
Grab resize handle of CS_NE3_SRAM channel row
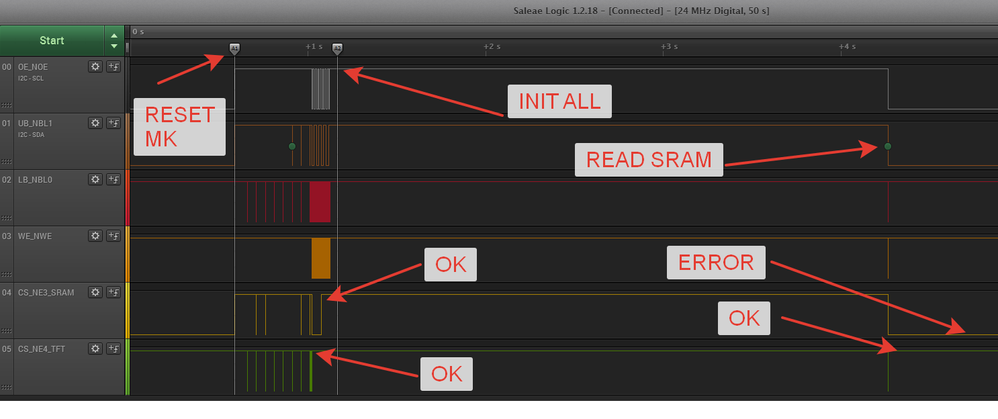point(7,330)
